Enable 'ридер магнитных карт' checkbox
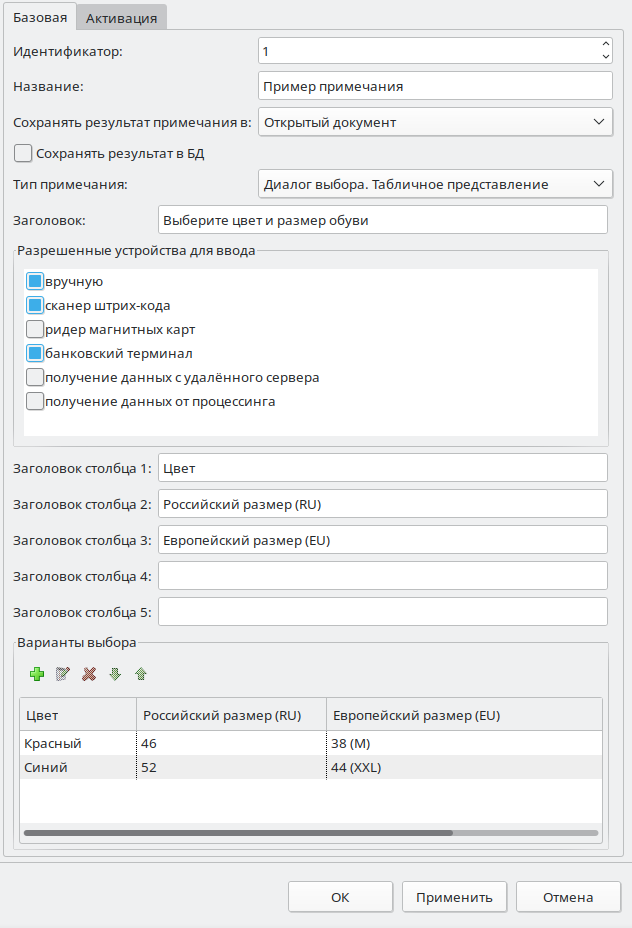 (35, 330)
